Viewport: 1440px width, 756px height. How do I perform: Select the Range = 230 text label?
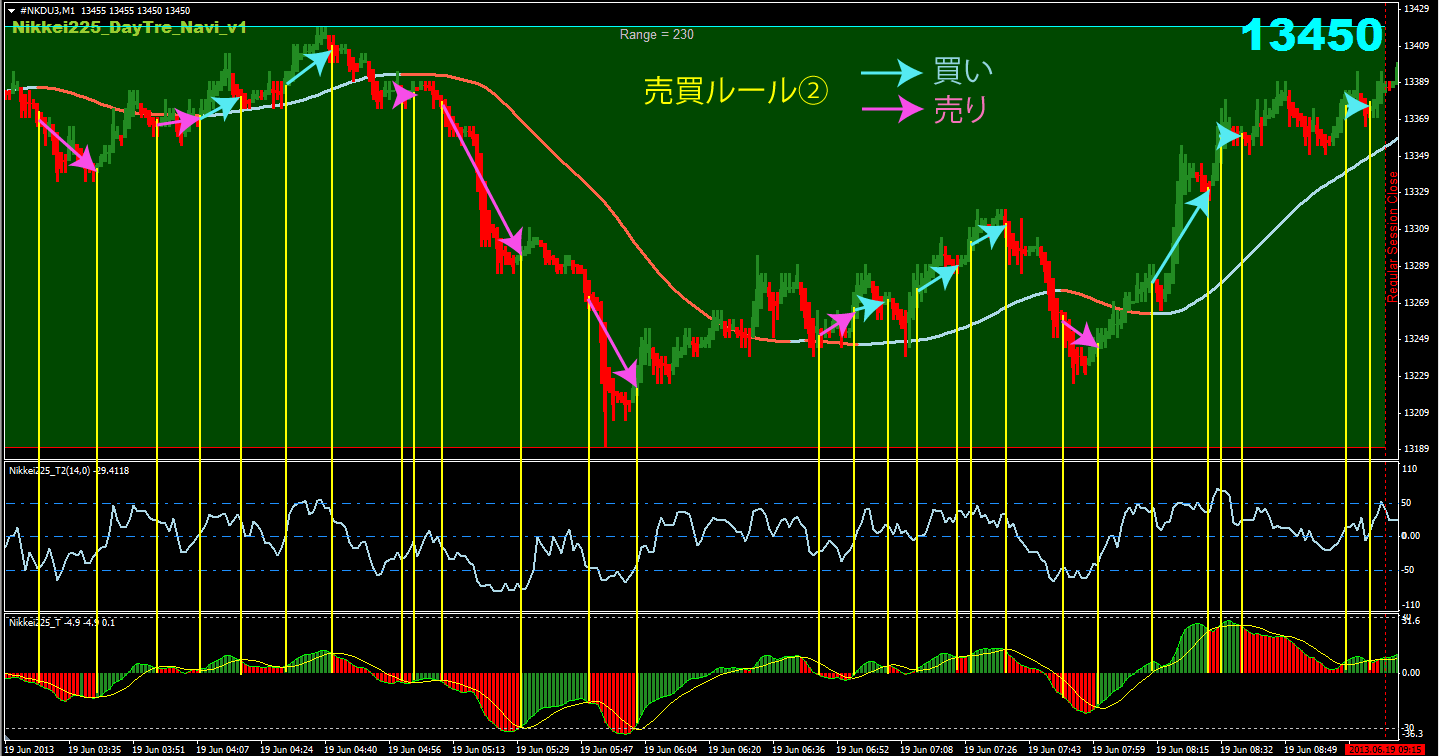coord(656,34)
